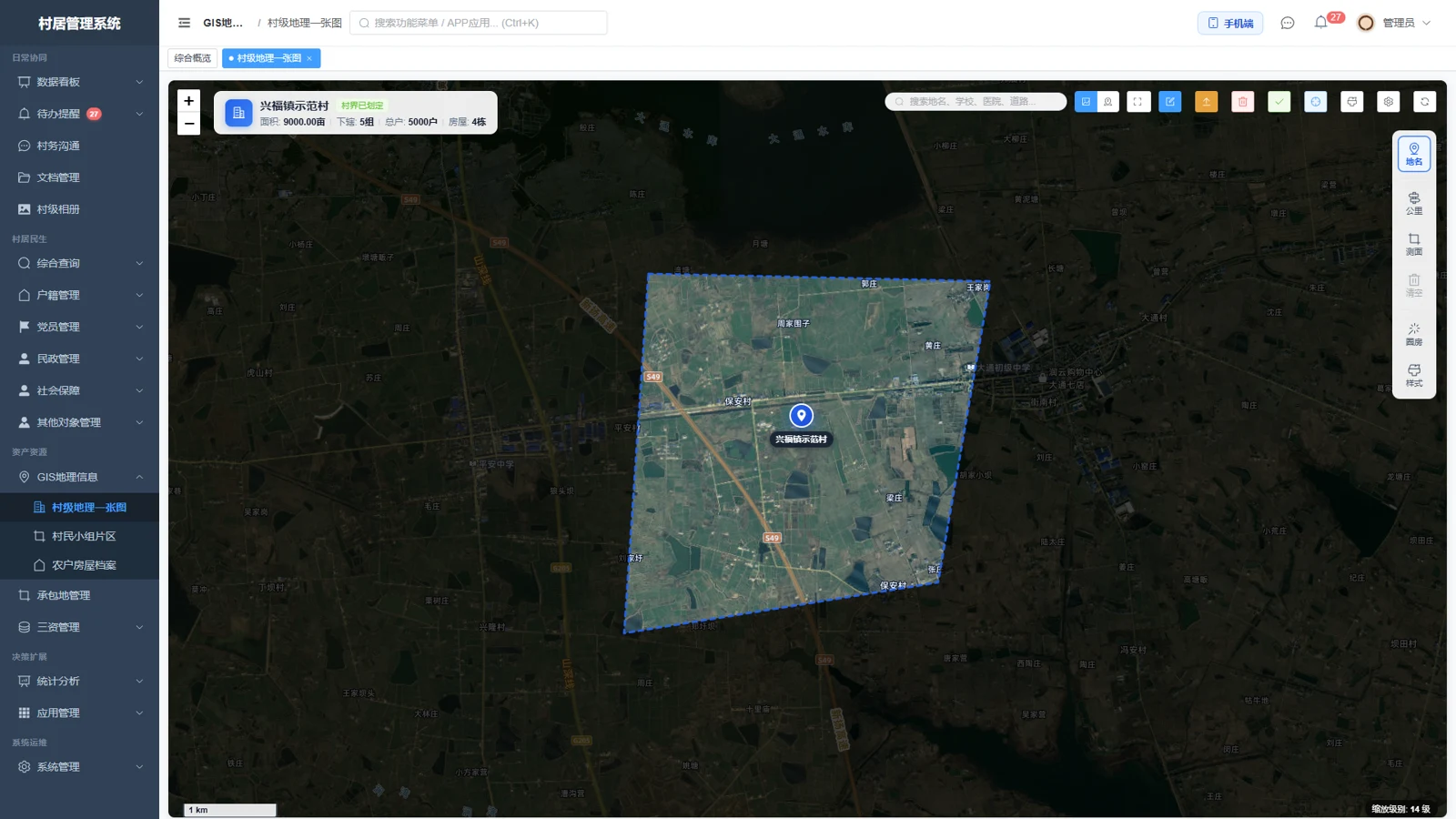Click the blue edit boundary icon
Image resolution: width=1456 pixels, height=819 pixels.
click(x=1170, y=102)
